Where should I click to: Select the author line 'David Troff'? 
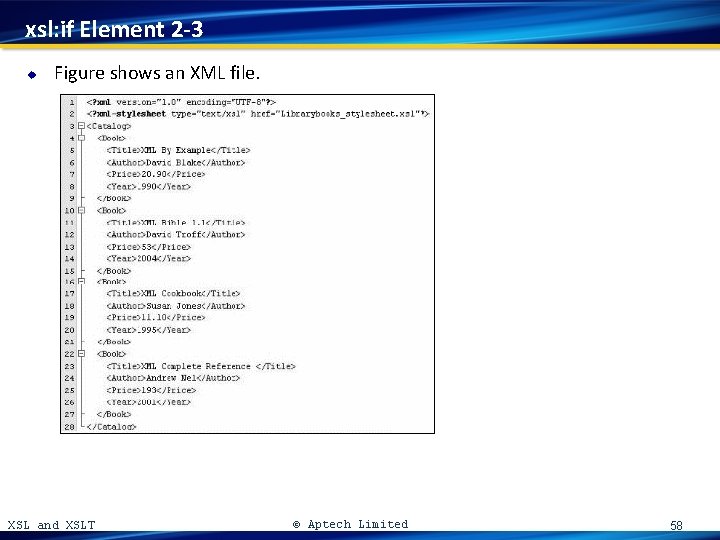(x=175, y=235)
